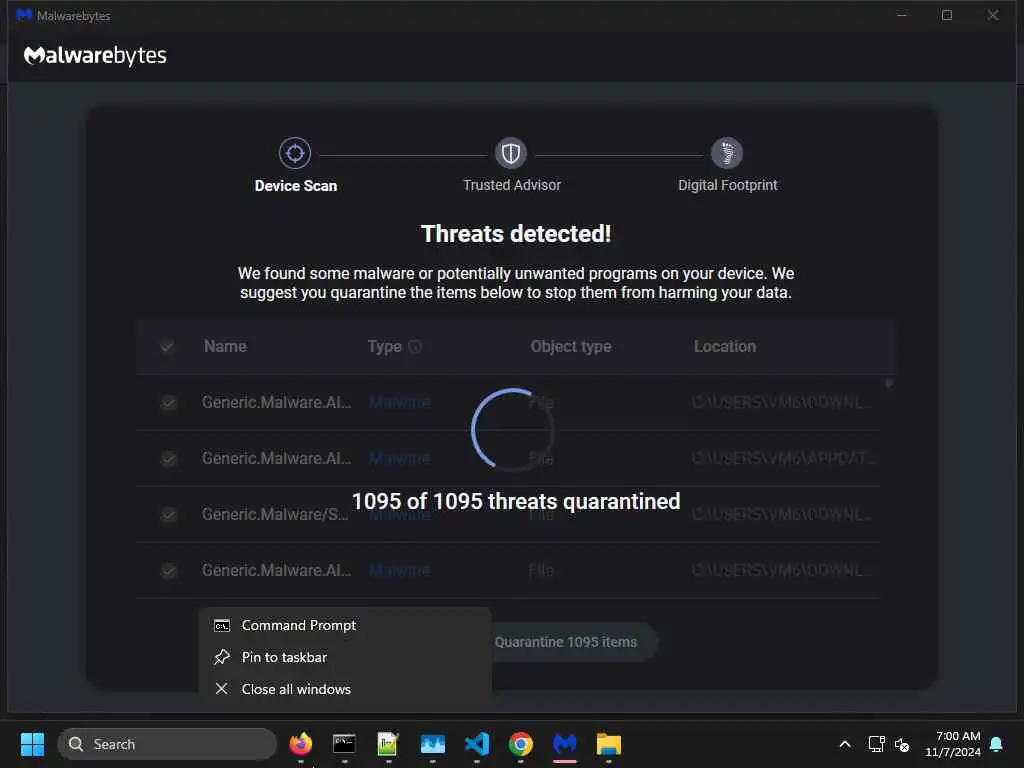
Task: Open Visual Studio Code from taskbar
Action: pyautogui.click(x=477, y=744)
